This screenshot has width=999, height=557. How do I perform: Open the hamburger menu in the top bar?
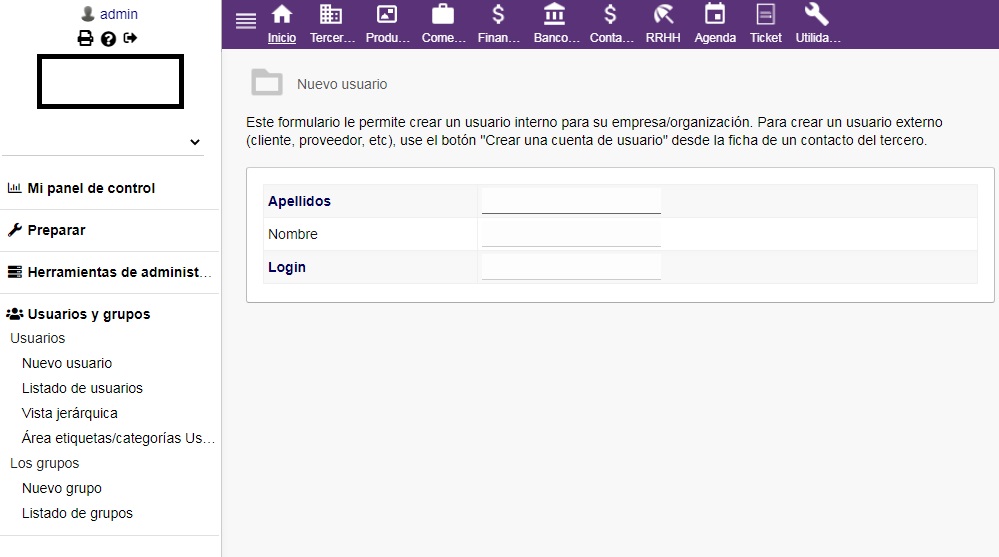click(245, 20)
